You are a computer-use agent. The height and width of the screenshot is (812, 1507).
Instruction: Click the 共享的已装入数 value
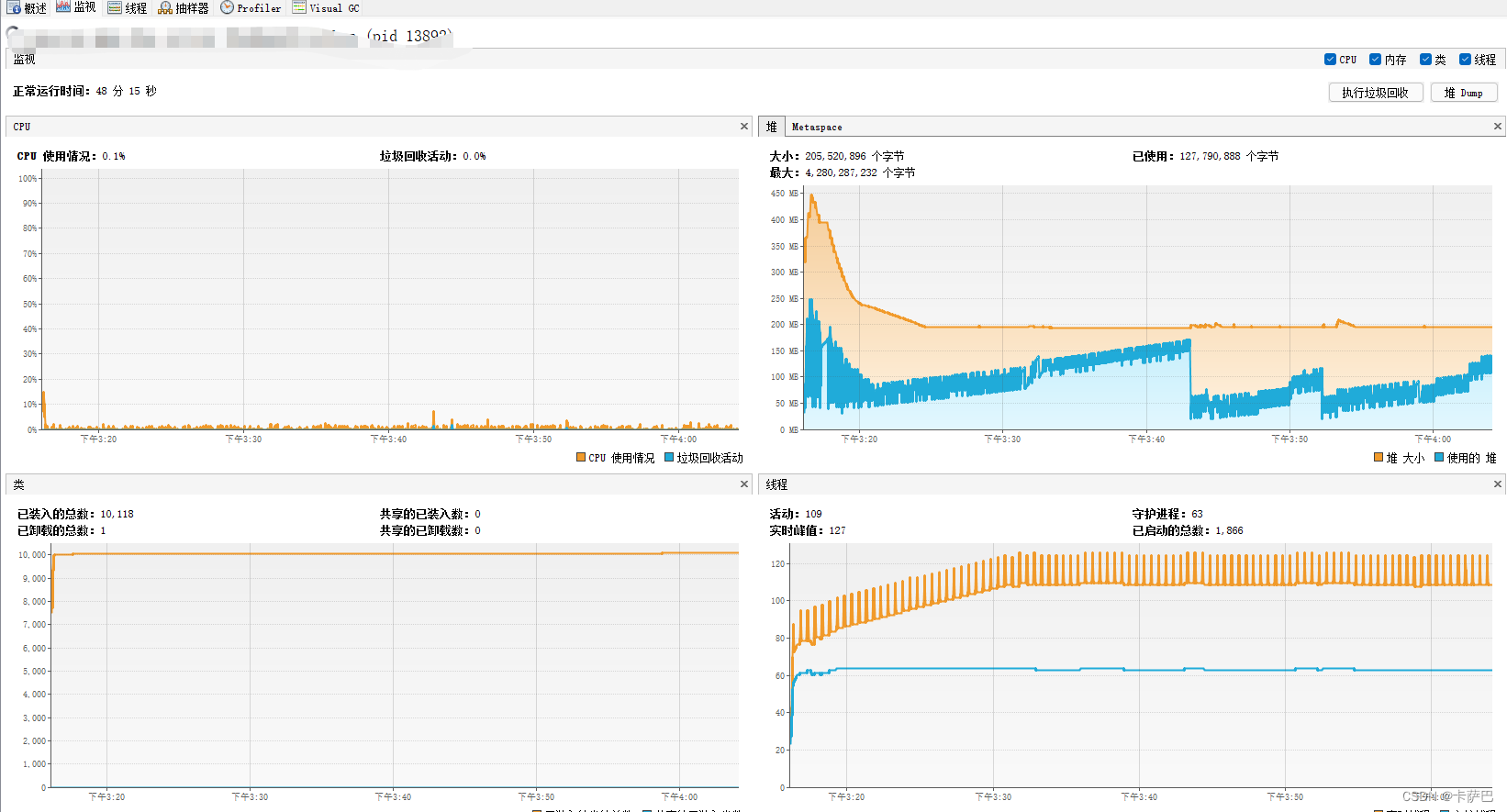pos(477,515)
